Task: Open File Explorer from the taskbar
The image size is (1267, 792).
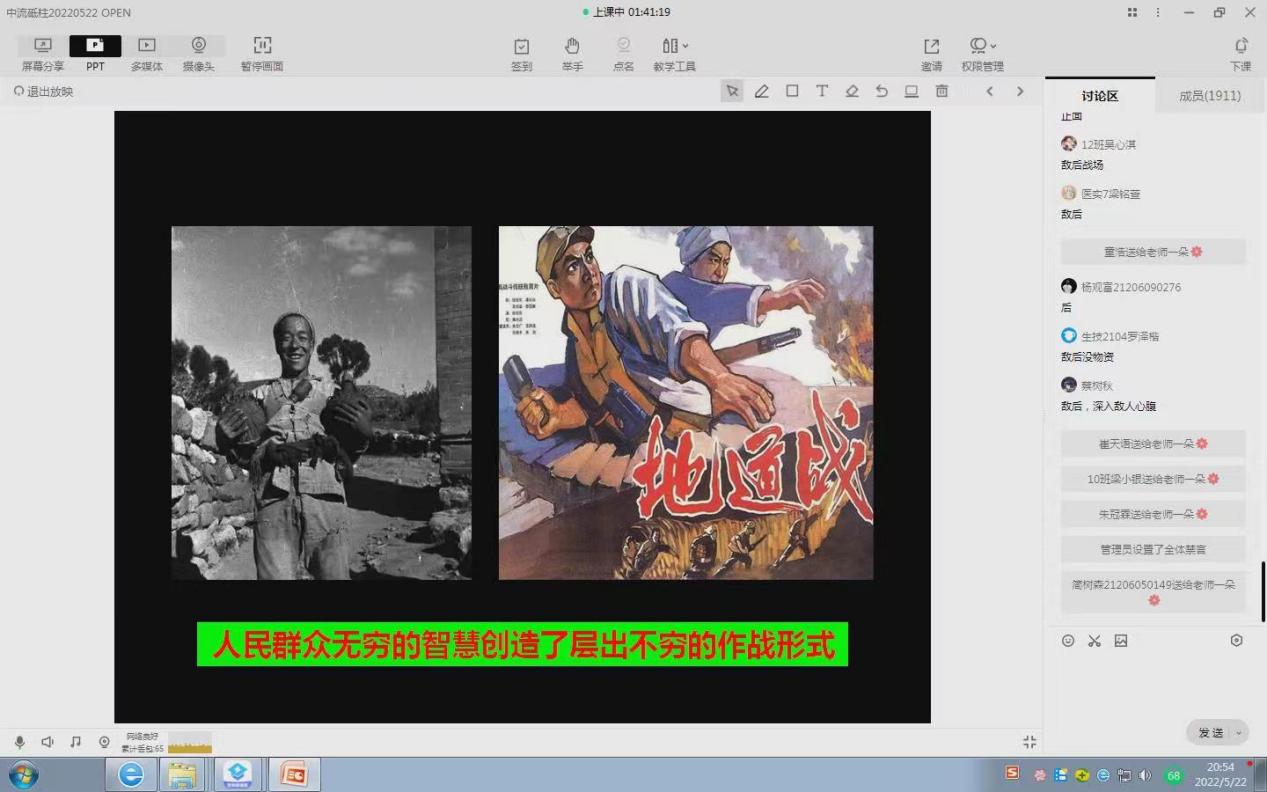Action: 183,774
